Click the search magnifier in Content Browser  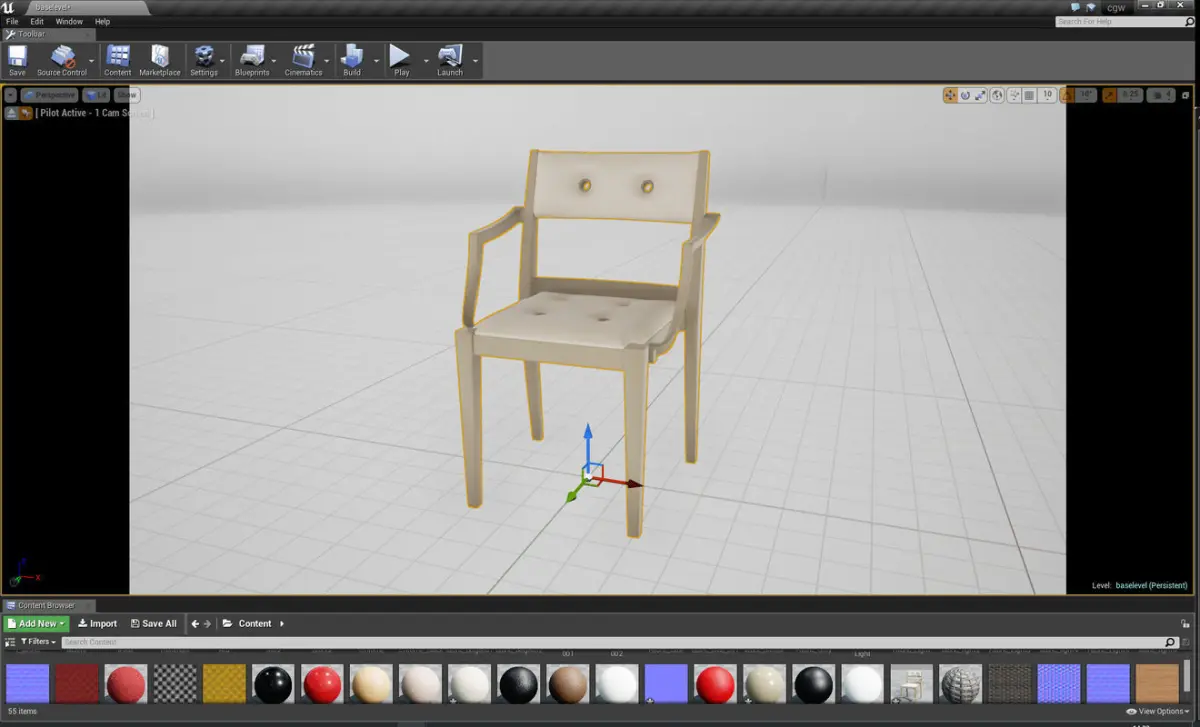click(1170, 642)
